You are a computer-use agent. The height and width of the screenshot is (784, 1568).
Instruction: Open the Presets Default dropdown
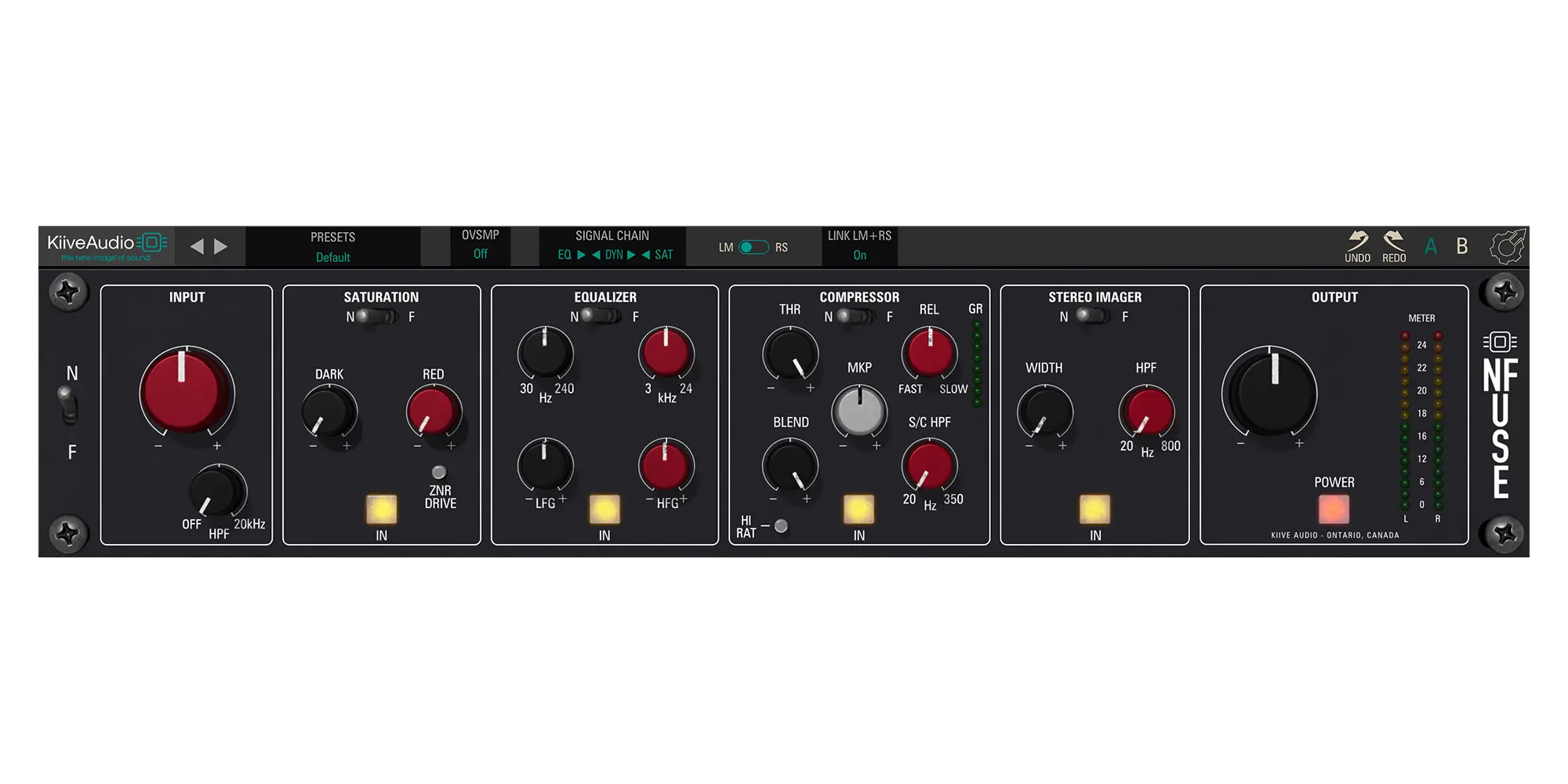pyautogui.click(x=333, y=256)
